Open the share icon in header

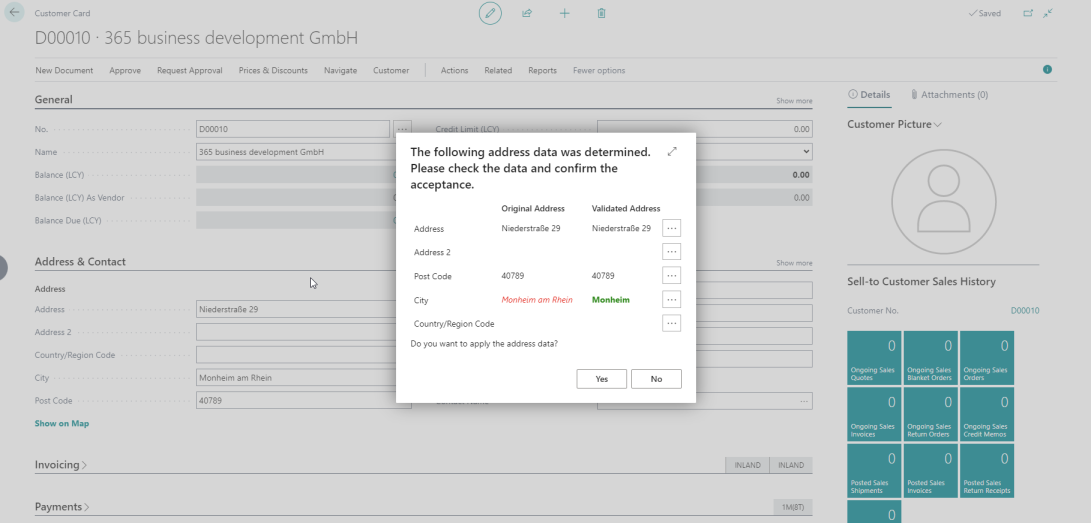(x=527, y=13)
